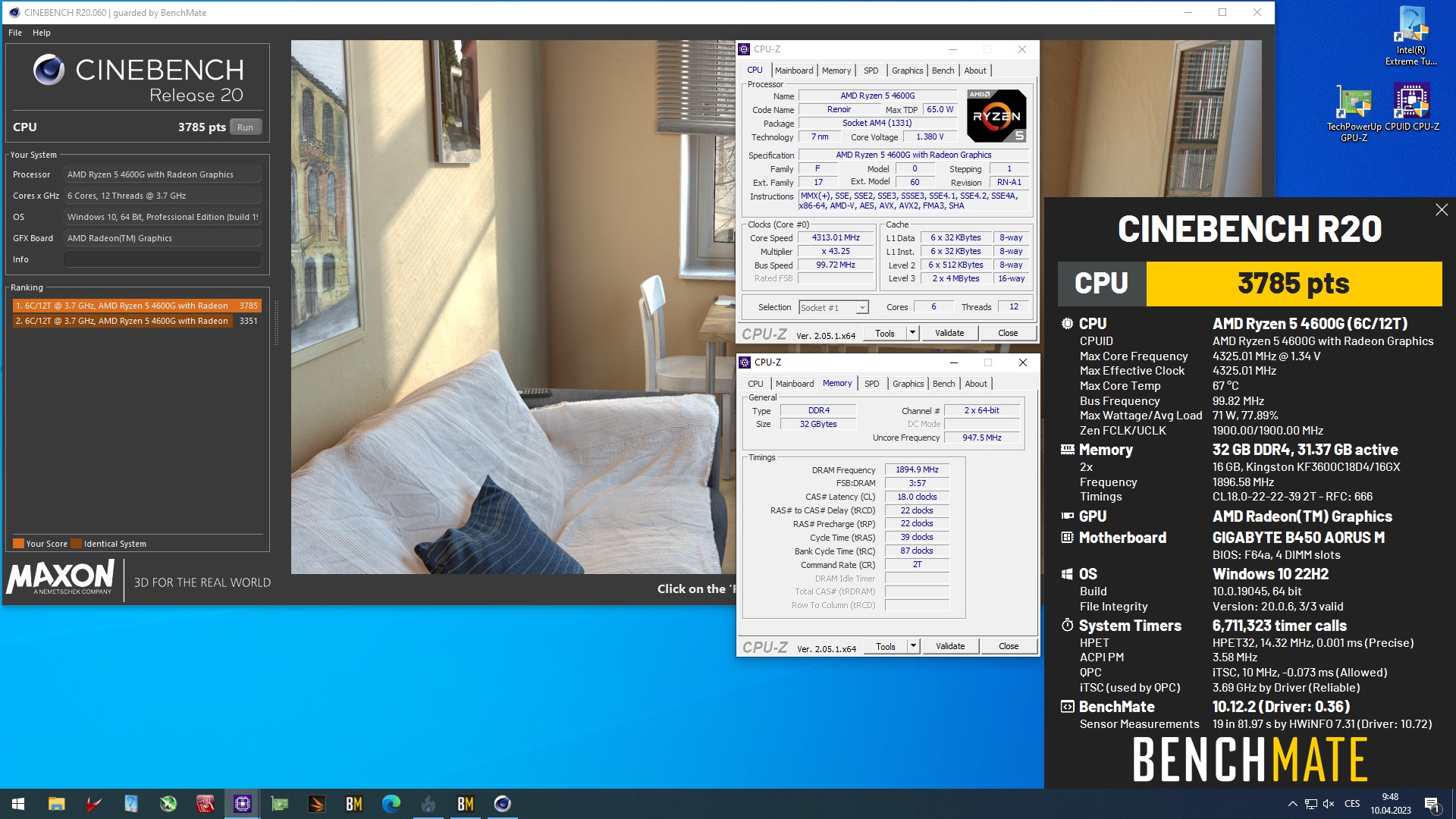Switch to Graphics tab in lower CPU-Z
1456x819 pixels.
coord(908,384)
